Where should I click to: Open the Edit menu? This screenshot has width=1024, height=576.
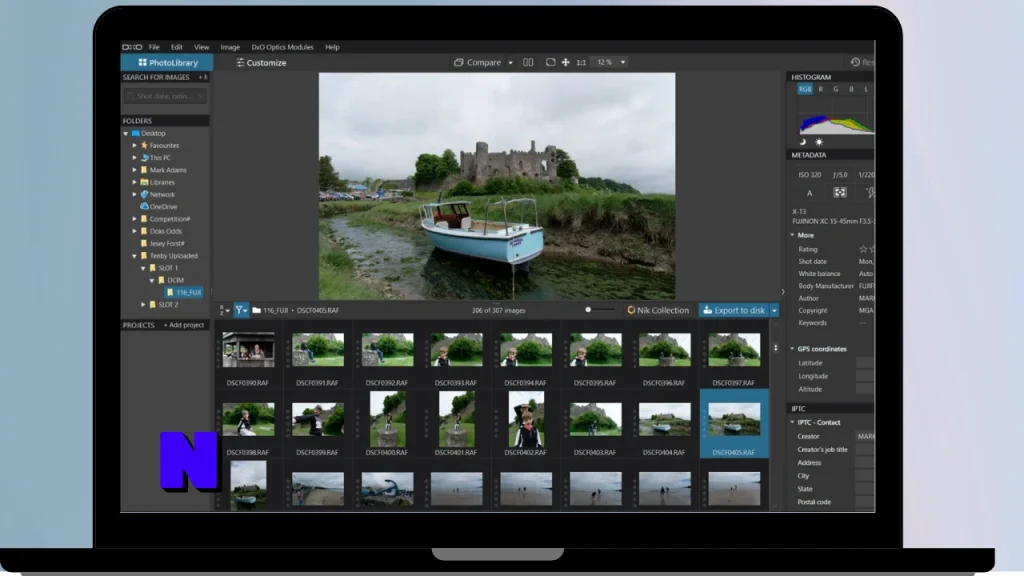[177, 47]
